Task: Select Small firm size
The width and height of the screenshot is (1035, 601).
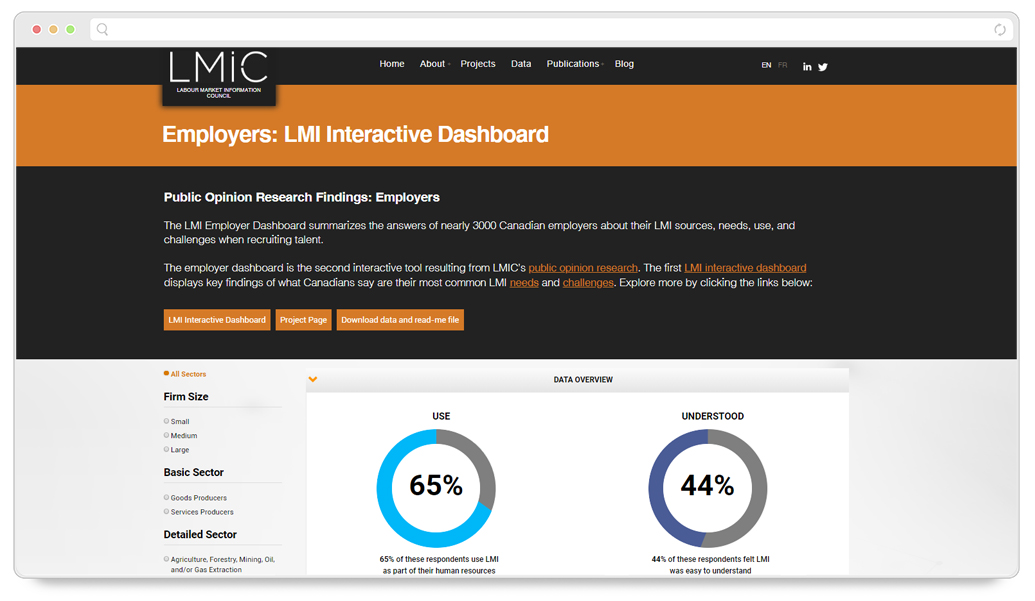Action: (176, 421)
